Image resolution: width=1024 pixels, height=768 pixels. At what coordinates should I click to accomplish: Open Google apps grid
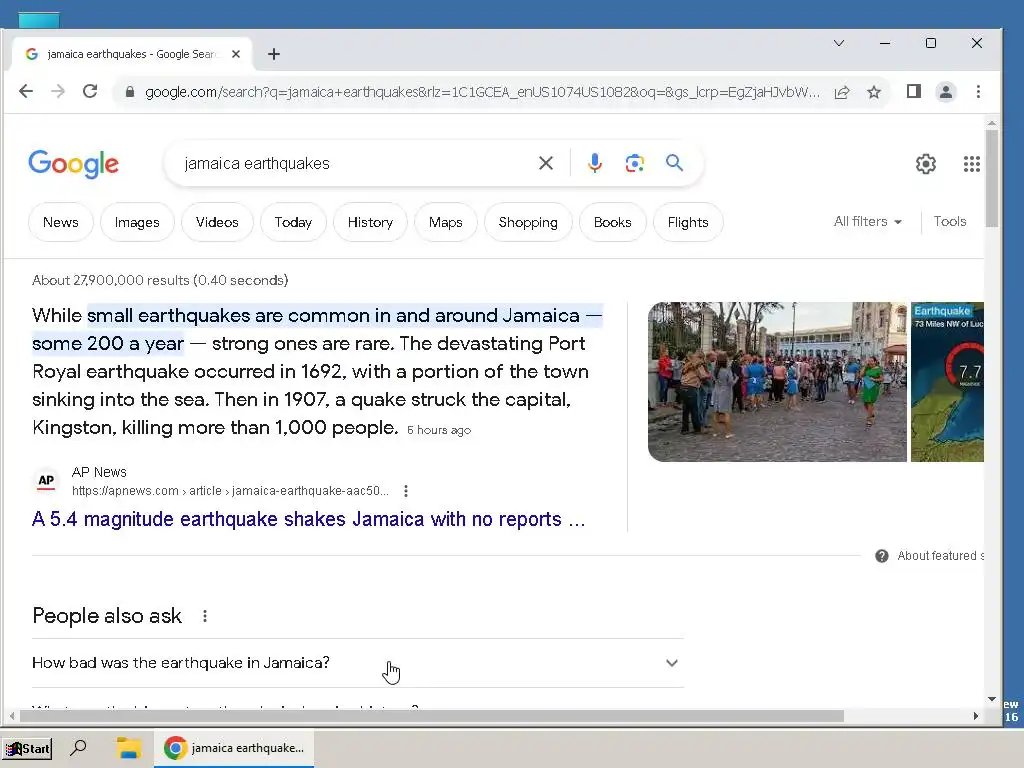[972, 164]
